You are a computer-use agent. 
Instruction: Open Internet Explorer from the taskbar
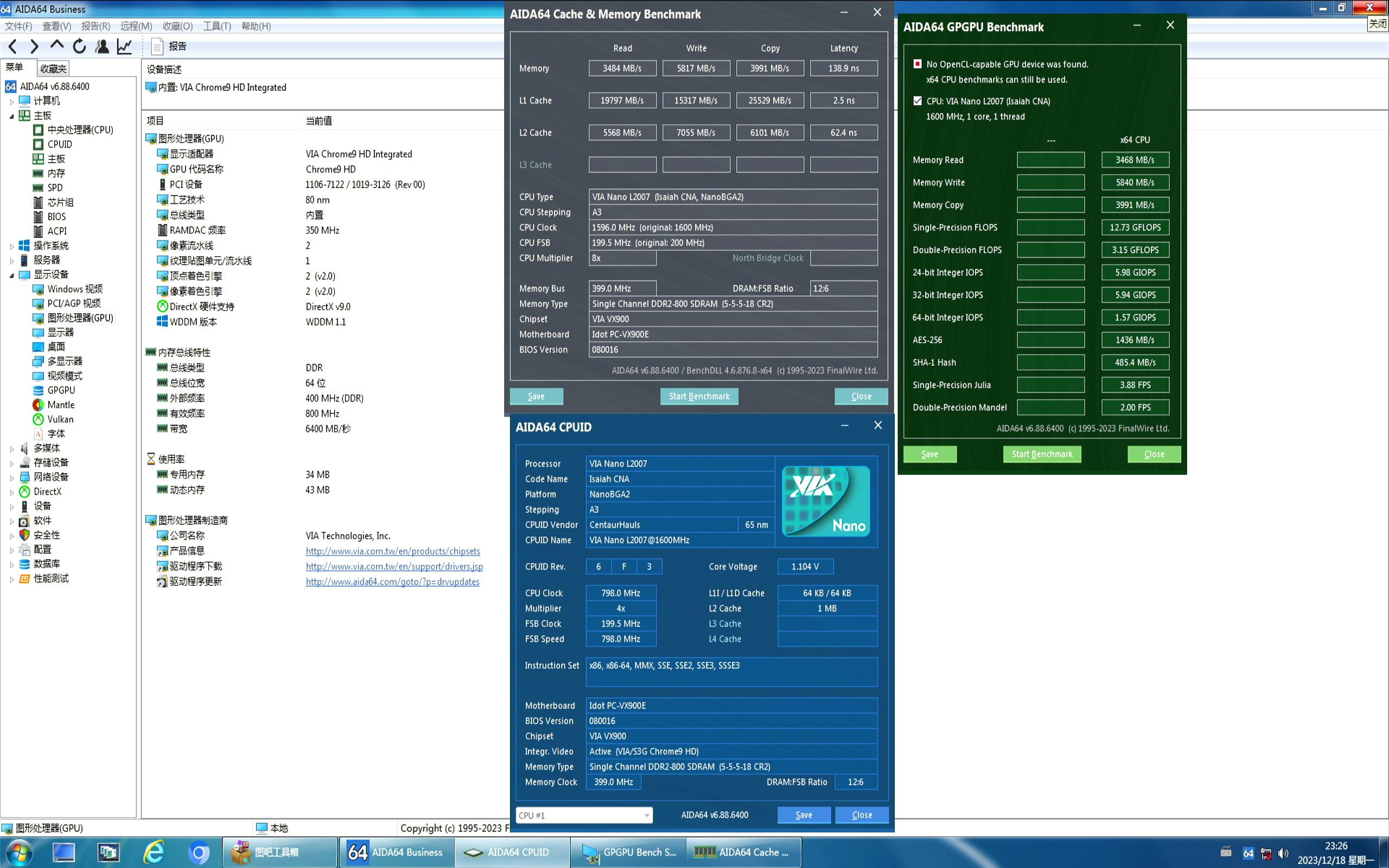tap(153, 852)
